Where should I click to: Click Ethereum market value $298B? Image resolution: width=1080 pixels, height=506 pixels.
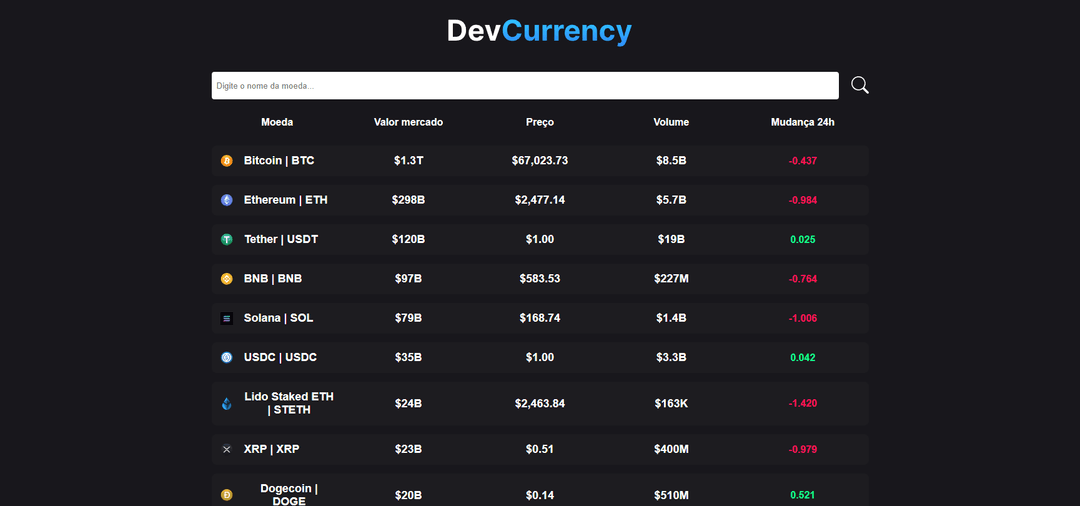408,200
